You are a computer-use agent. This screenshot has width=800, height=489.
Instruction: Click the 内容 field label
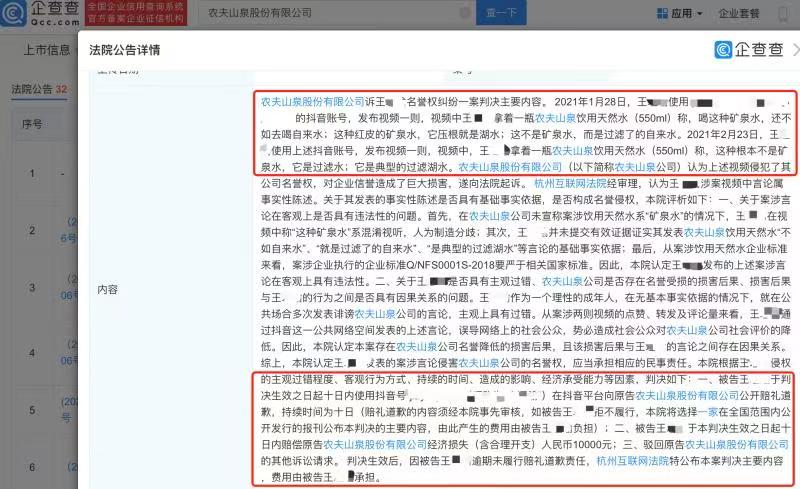[107, 289]
